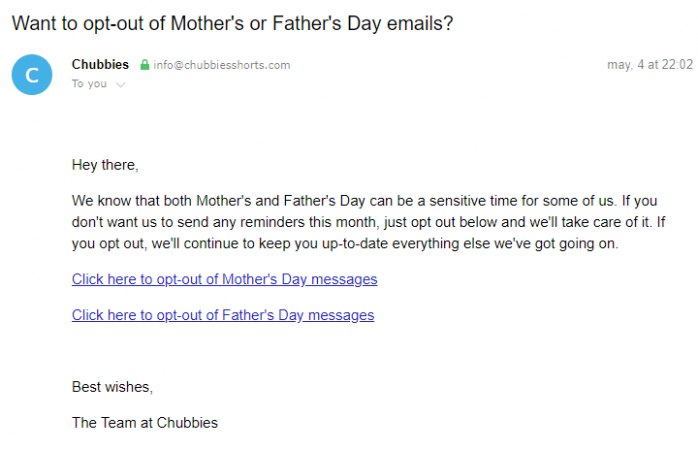Viewport: 698px width, 450px height.
Task: Click the blue Chubbies sender avatar
Action: tap(31, 75)
